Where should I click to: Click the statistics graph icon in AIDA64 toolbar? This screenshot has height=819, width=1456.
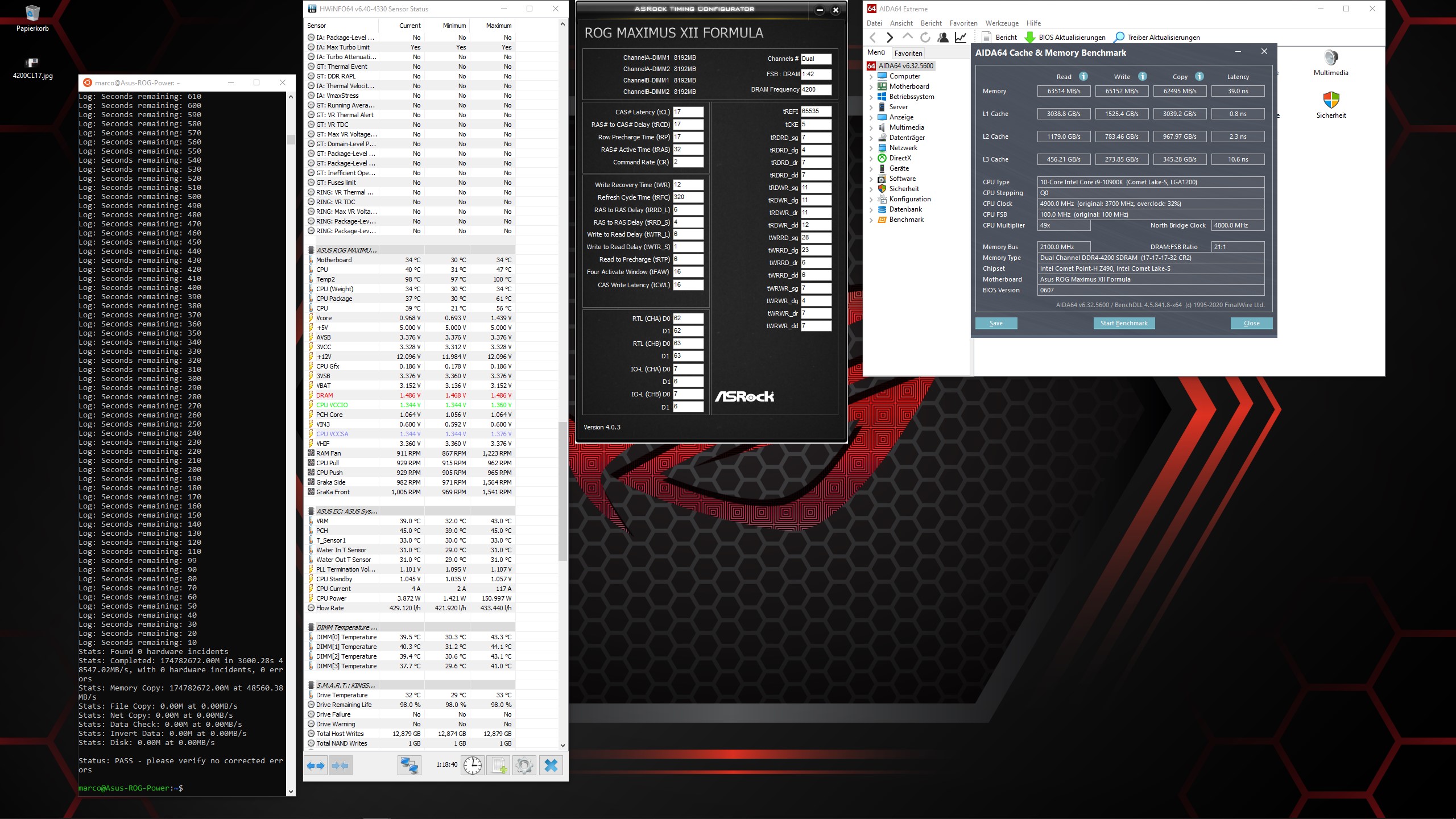(961, 37)
